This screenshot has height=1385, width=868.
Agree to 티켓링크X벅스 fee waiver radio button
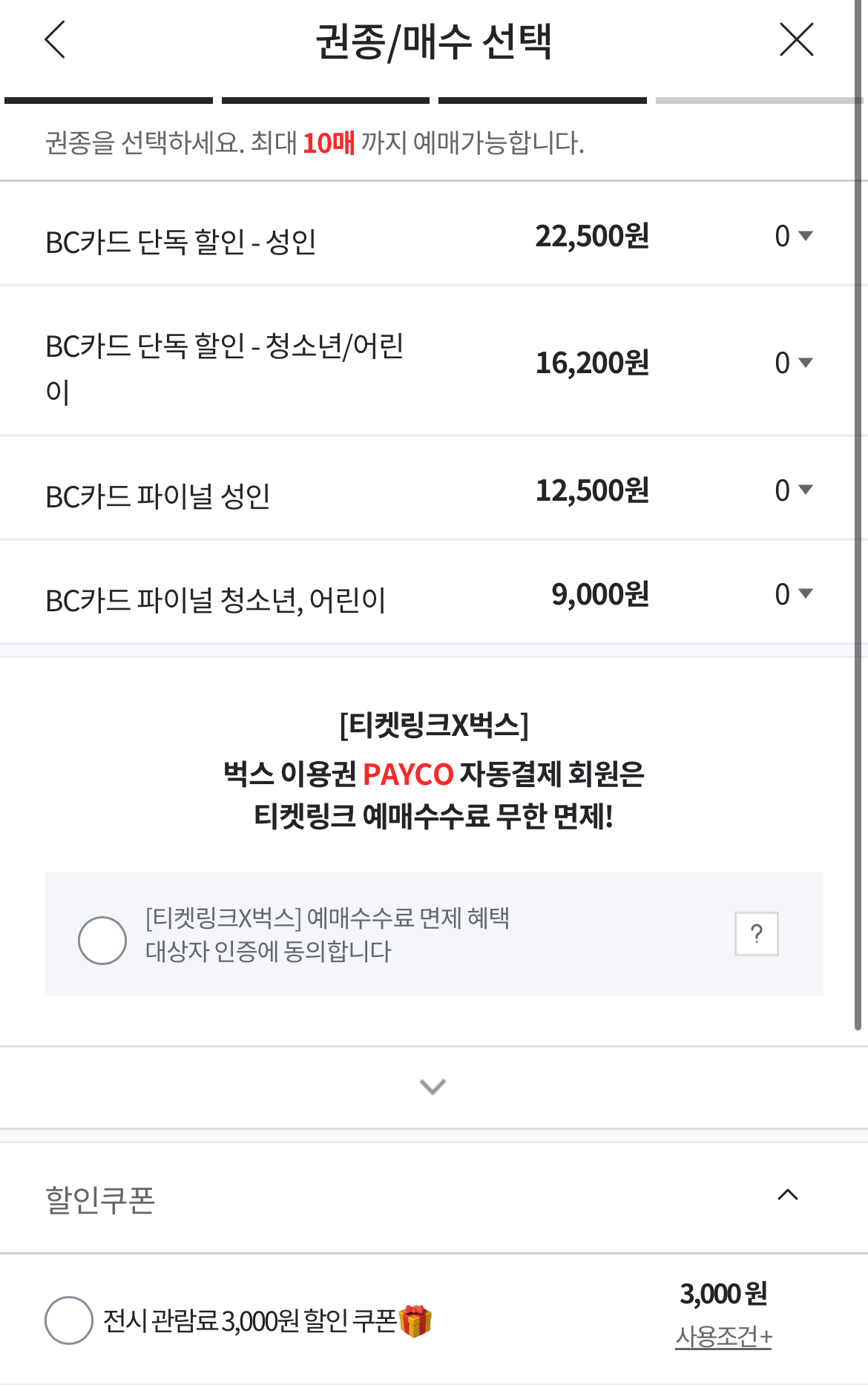[x=102, y=940]
